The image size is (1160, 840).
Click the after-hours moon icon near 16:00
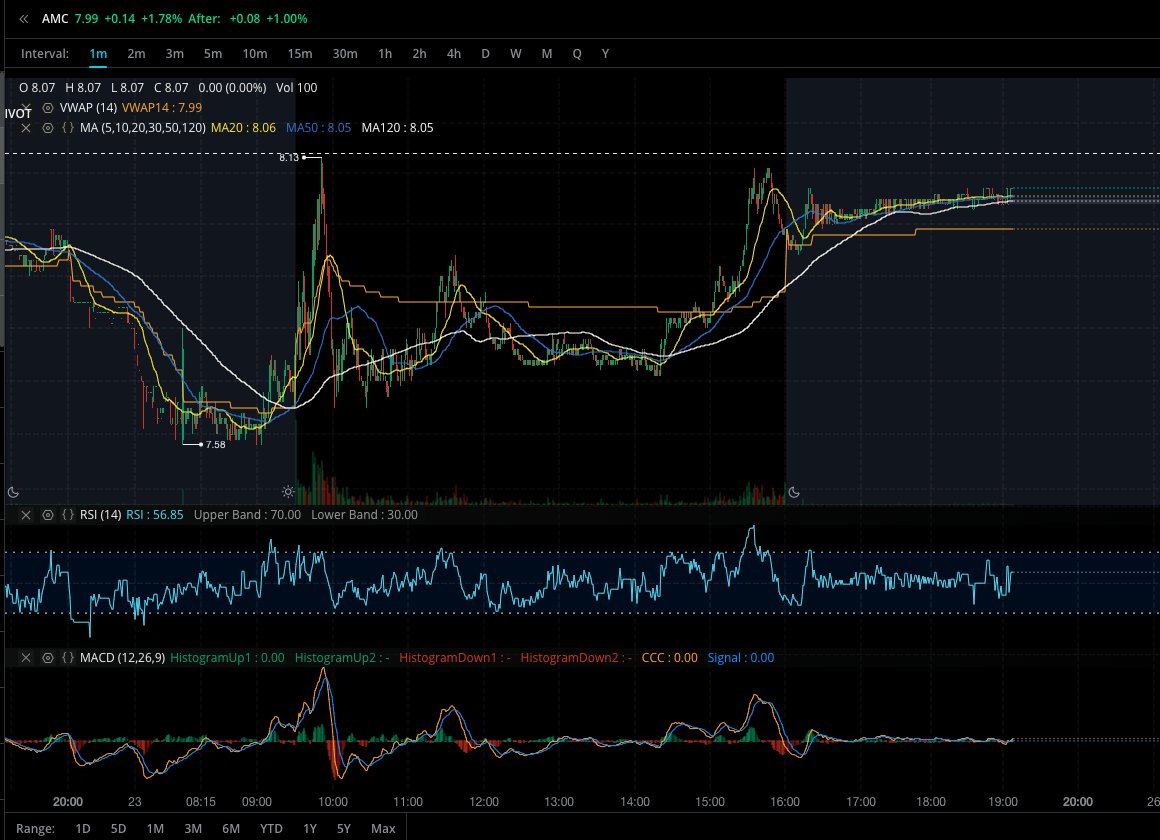(794, 492)
